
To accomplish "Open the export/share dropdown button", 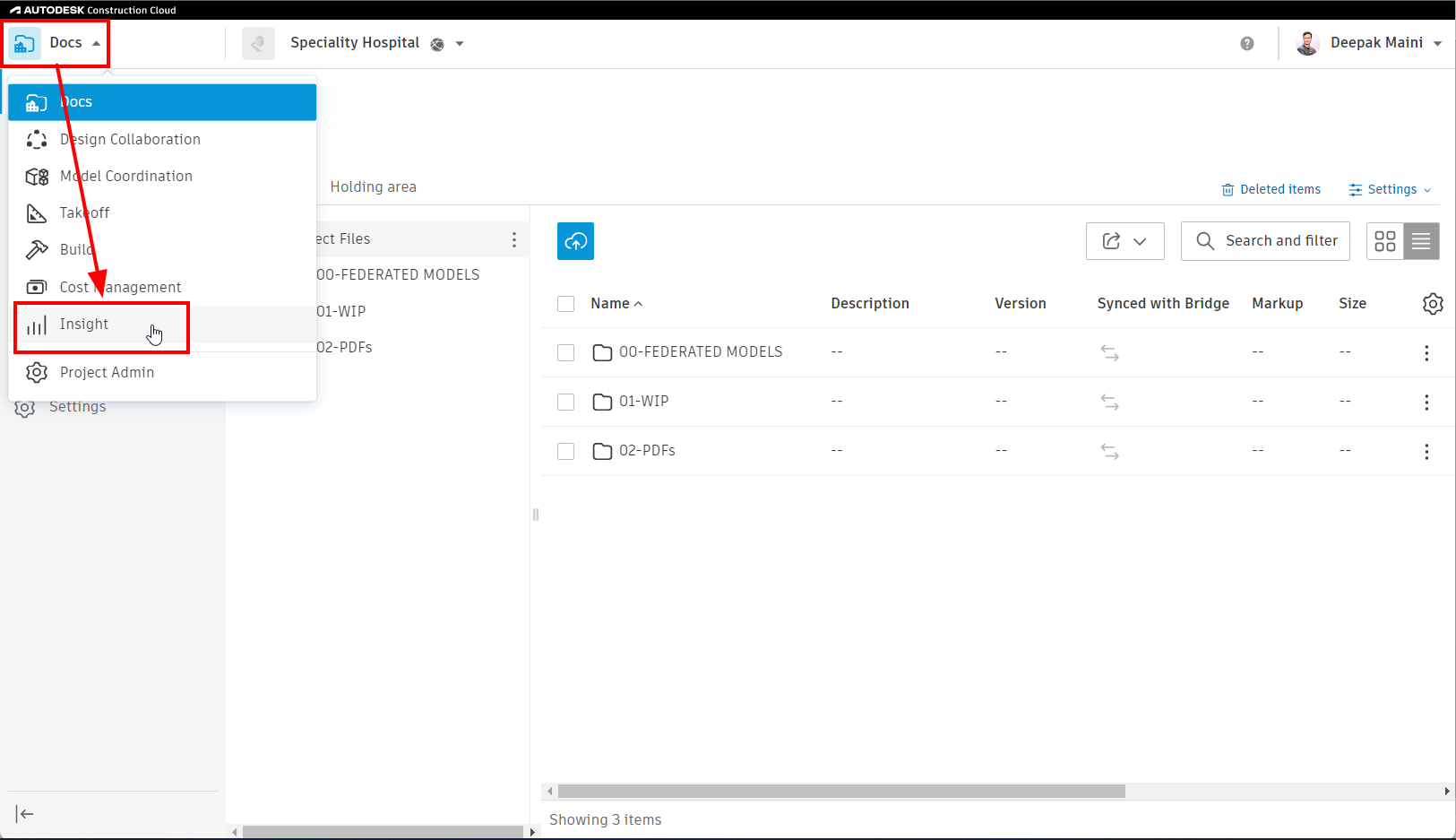I will point(1125,241).
